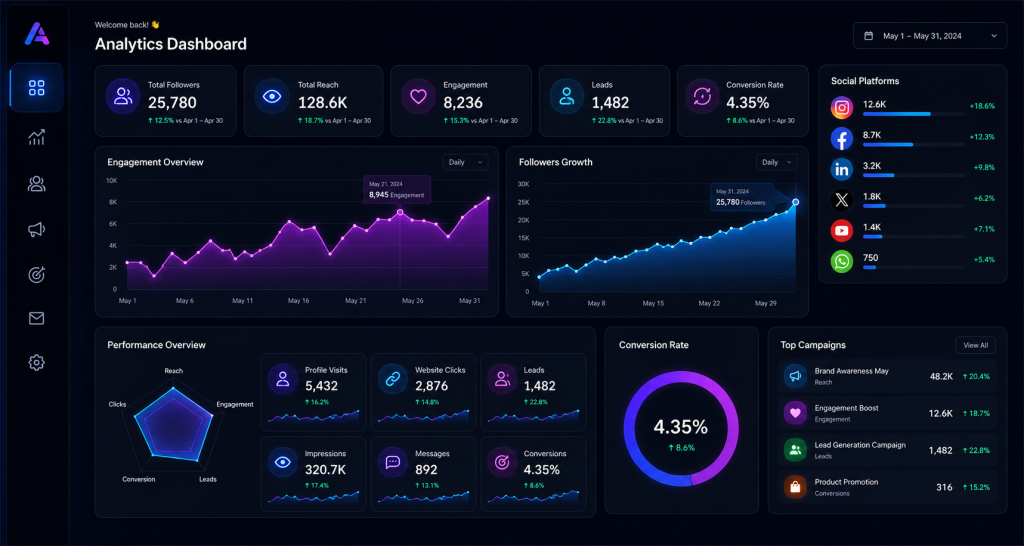Open the goals target icon in sidebar

coord(37,274)
